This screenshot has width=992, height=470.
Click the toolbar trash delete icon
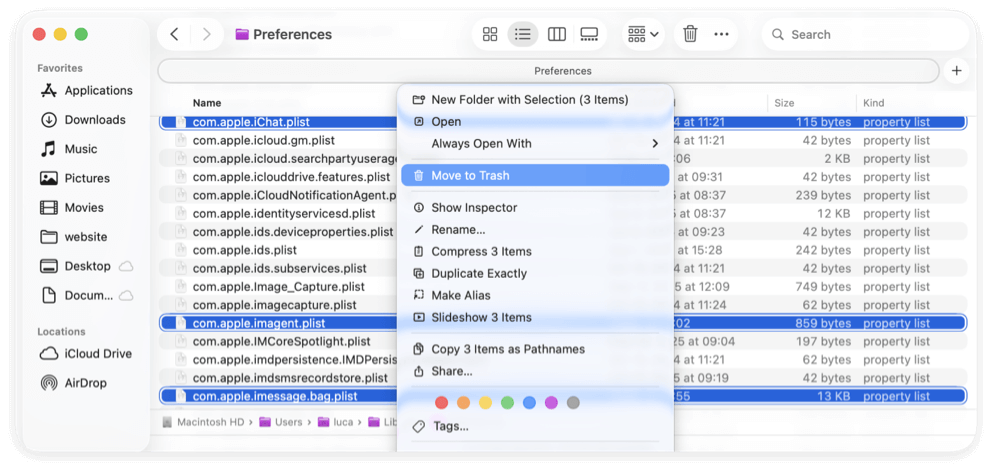(x=690, y=34)
